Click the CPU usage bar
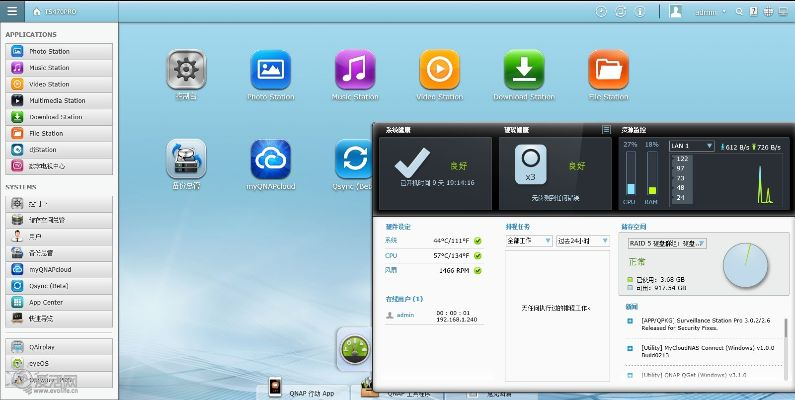The width and height of the screenshot is (795, 400). coord(630,173)
